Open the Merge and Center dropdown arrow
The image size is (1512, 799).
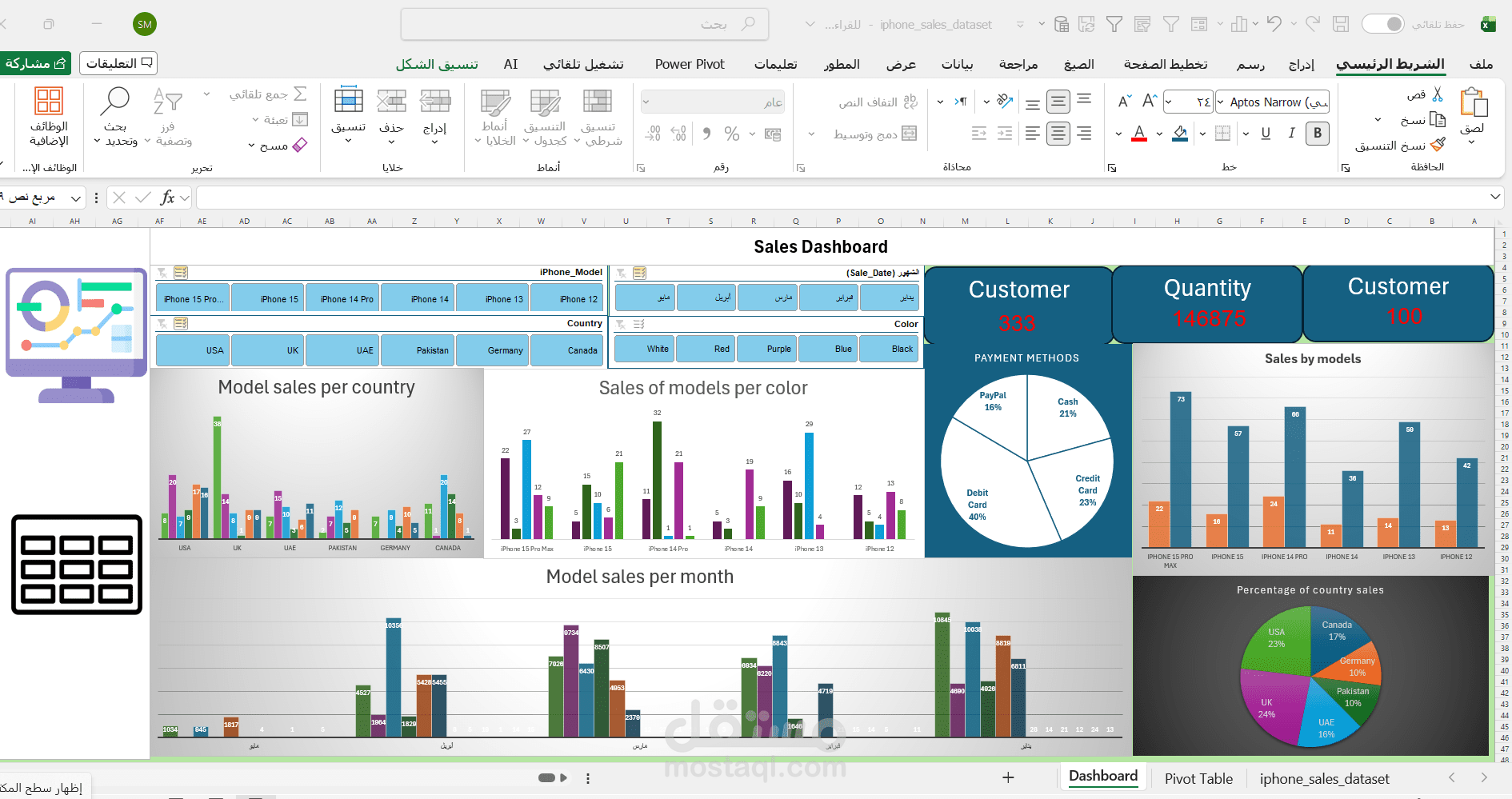(811, 134)
